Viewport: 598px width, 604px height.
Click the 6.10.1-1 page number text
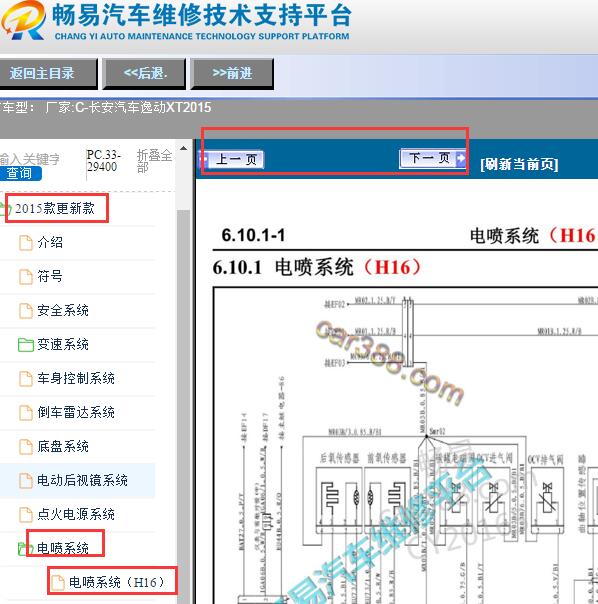coord(253,235)
